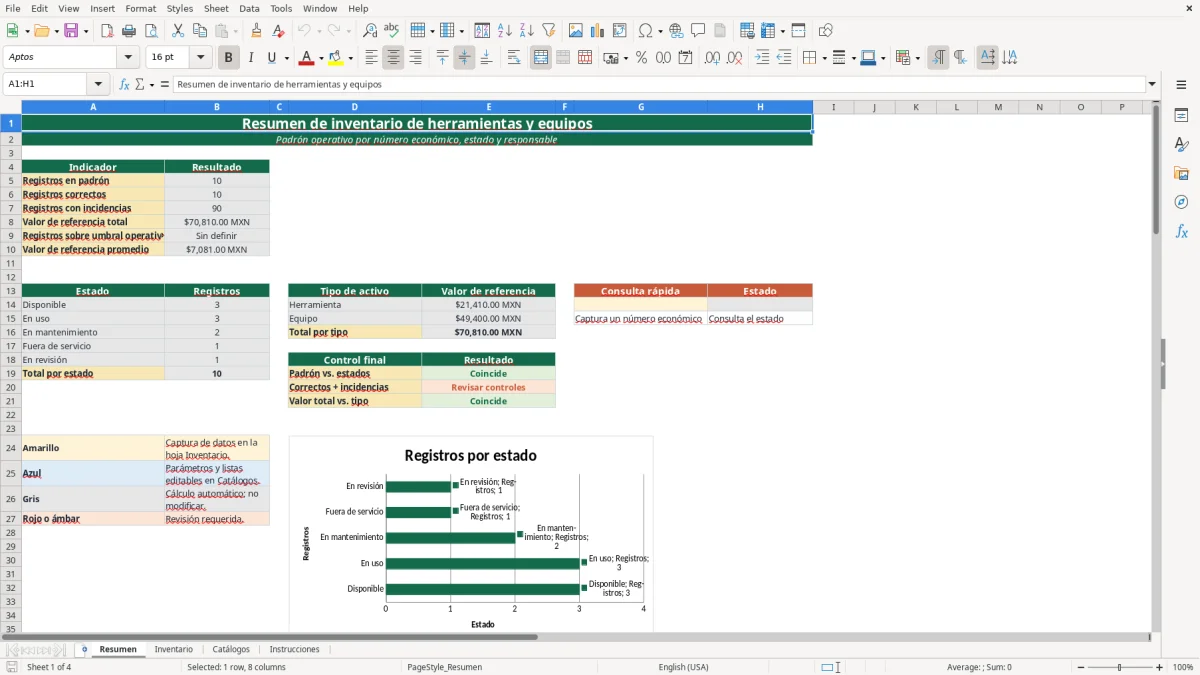This screenshot has width=1200, height=675.
Task: Add decimal place
Action: point(713,58)
